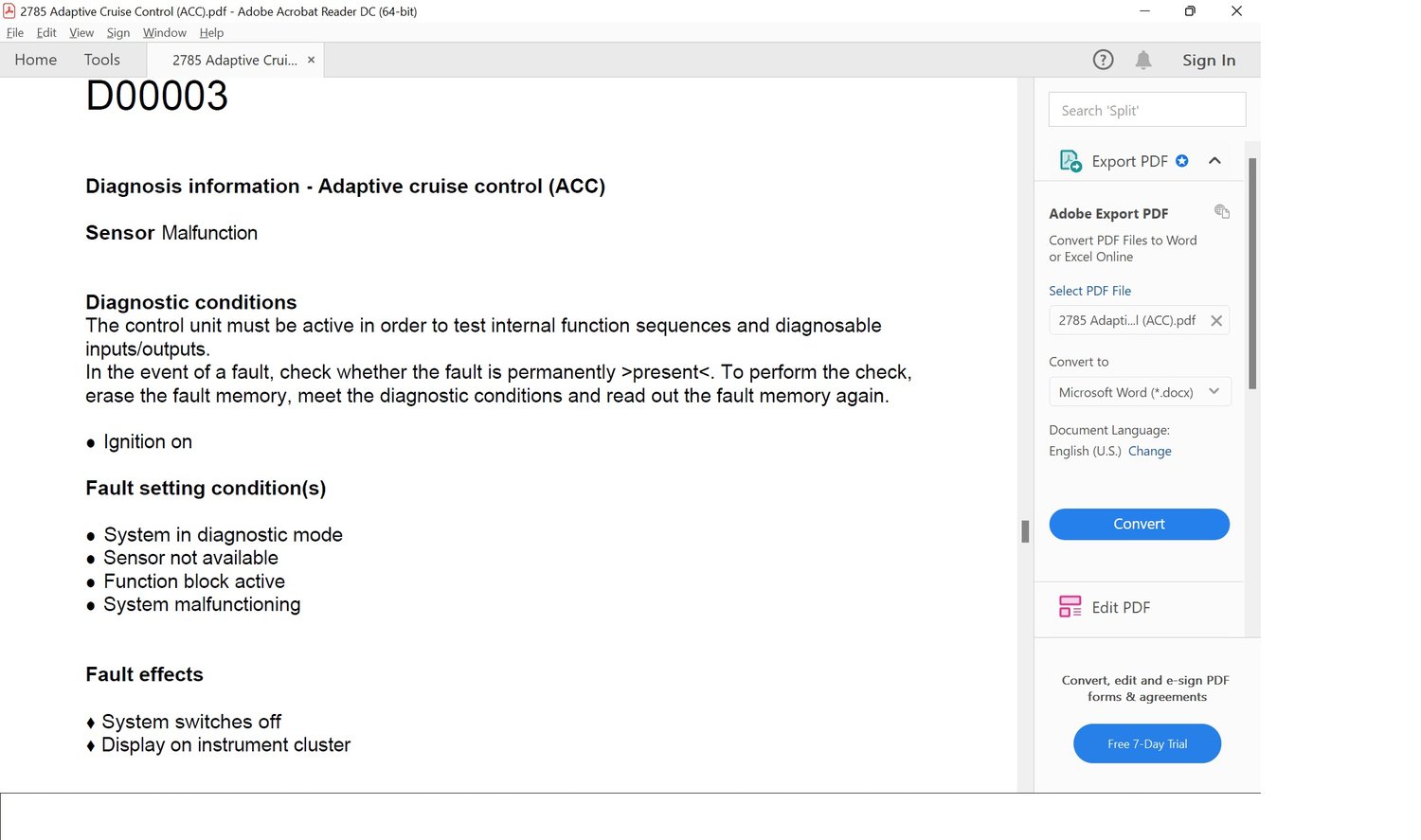This screenshot has width=1421, height=840.
Task: Open the Window menu
Action: pos(164,32)
